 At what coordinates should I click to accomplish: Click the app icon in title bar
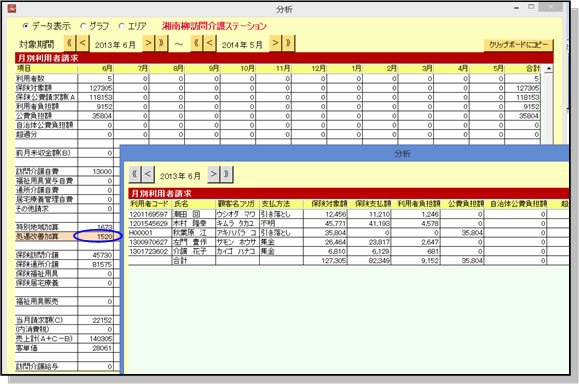(12, 8)
